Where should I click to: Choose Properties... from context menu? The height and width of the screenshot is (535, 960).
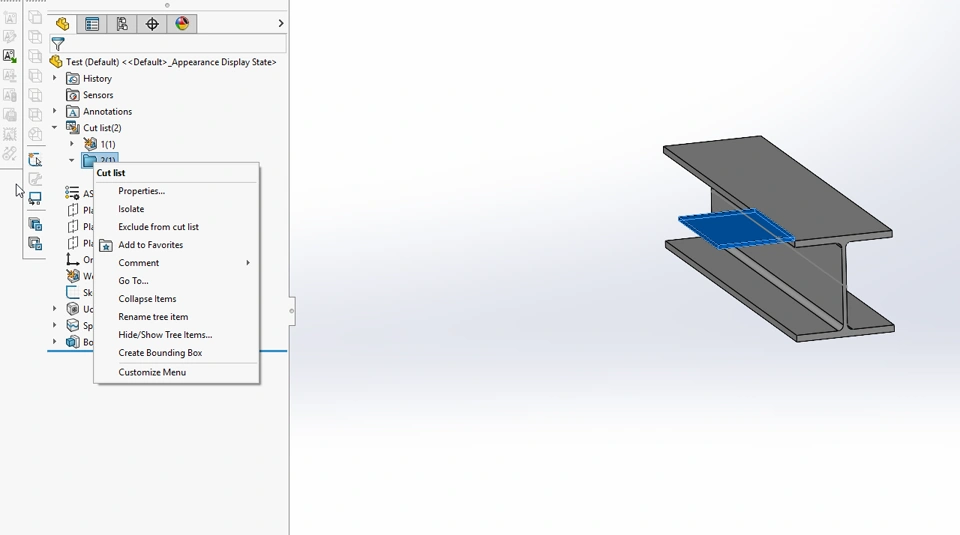(x=141, y=191)
